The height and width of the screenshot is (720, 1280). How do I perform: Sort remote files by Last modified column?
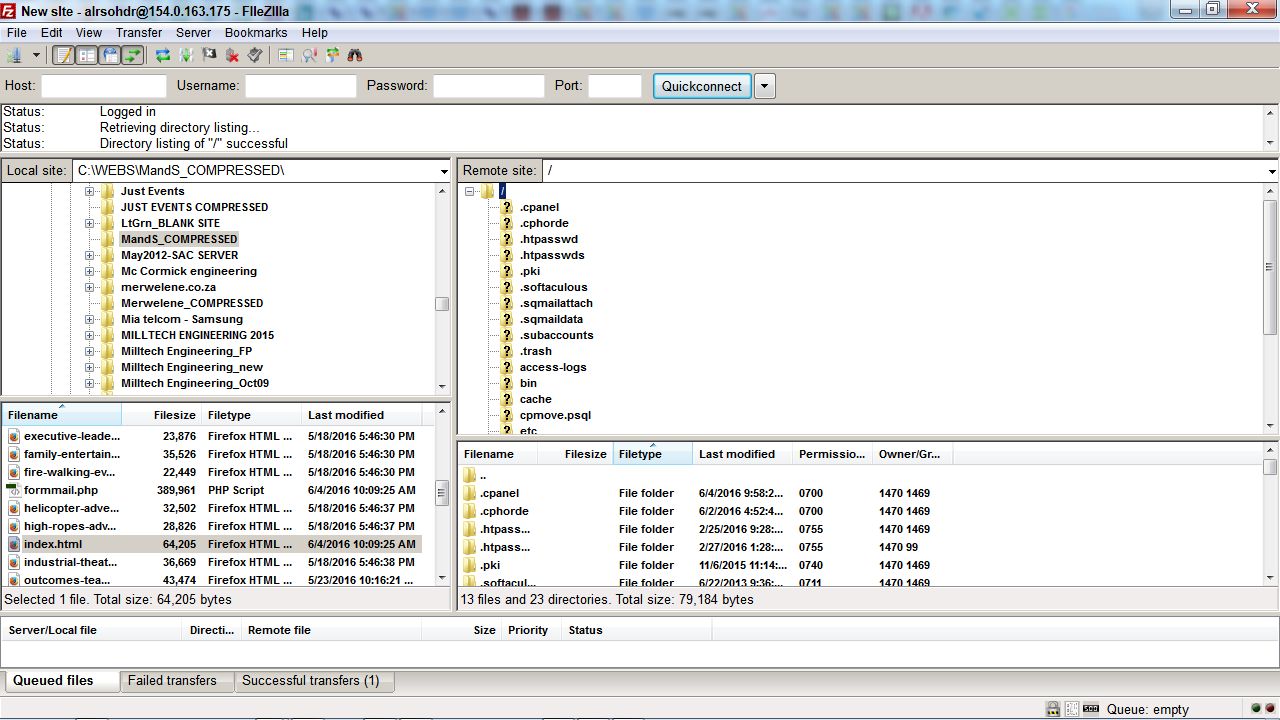(737, 454)
